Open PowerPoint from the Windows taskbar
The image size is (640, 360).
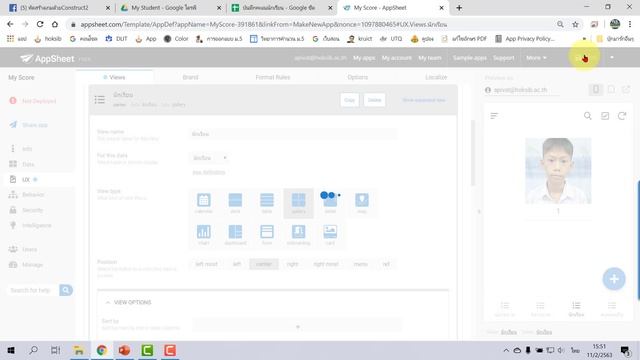click(x=124, y=350)
